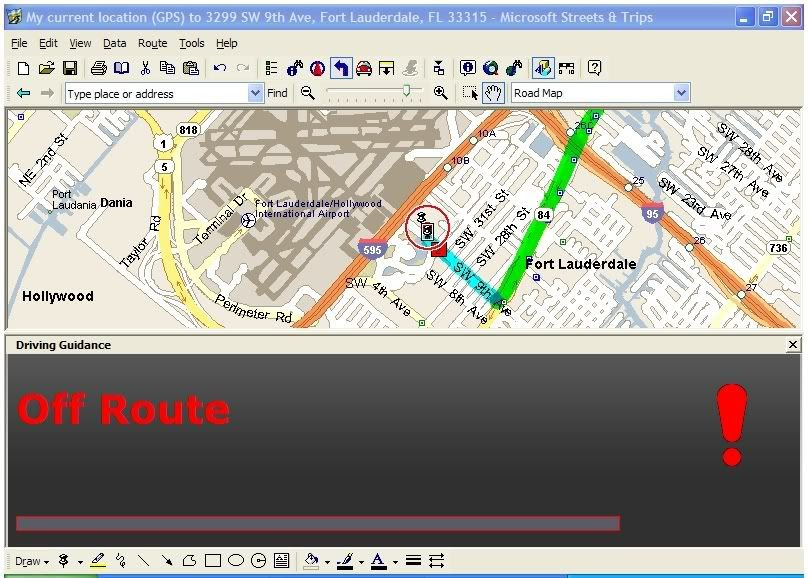This screenshot has width=808, height=578.
Task: Open the Help question mark icon
Action: [594, 68]
